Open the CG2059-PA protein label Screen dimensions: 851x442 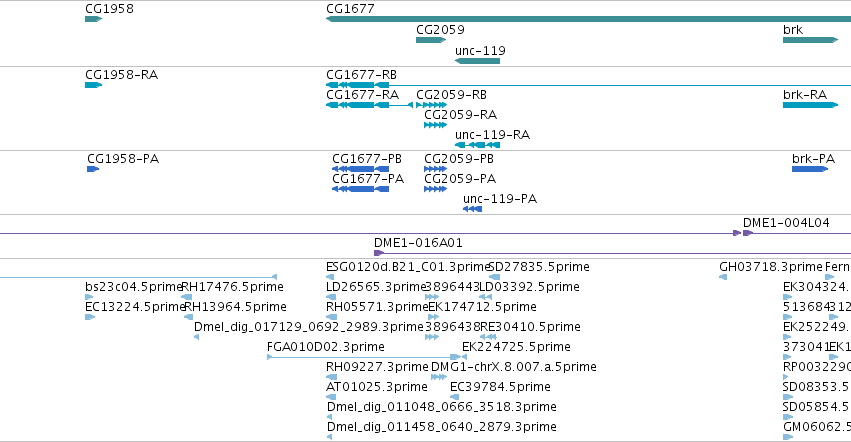point(460,179)
